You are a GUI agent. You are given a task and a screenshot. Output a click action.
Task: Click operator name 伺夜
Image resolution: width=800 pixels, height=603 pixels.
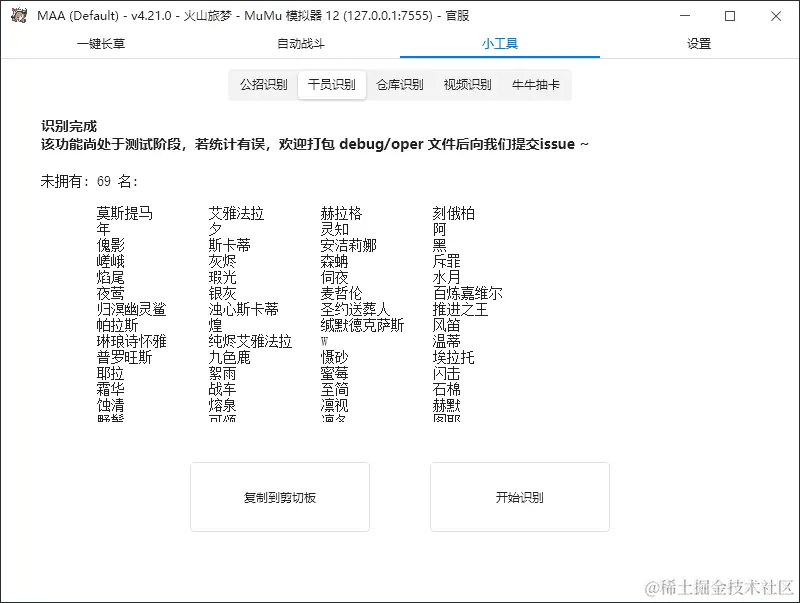[x=335, y=277]
